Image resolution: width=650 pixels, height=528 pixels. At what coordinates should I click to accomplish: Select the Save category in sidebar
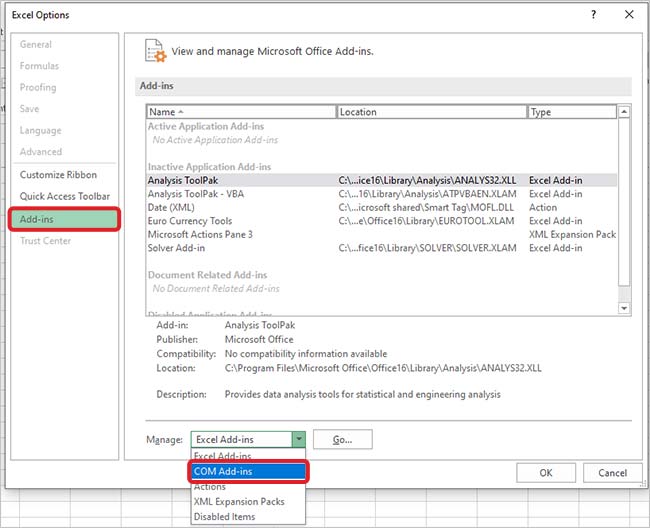pyautogui.click(x=29, y=109)
